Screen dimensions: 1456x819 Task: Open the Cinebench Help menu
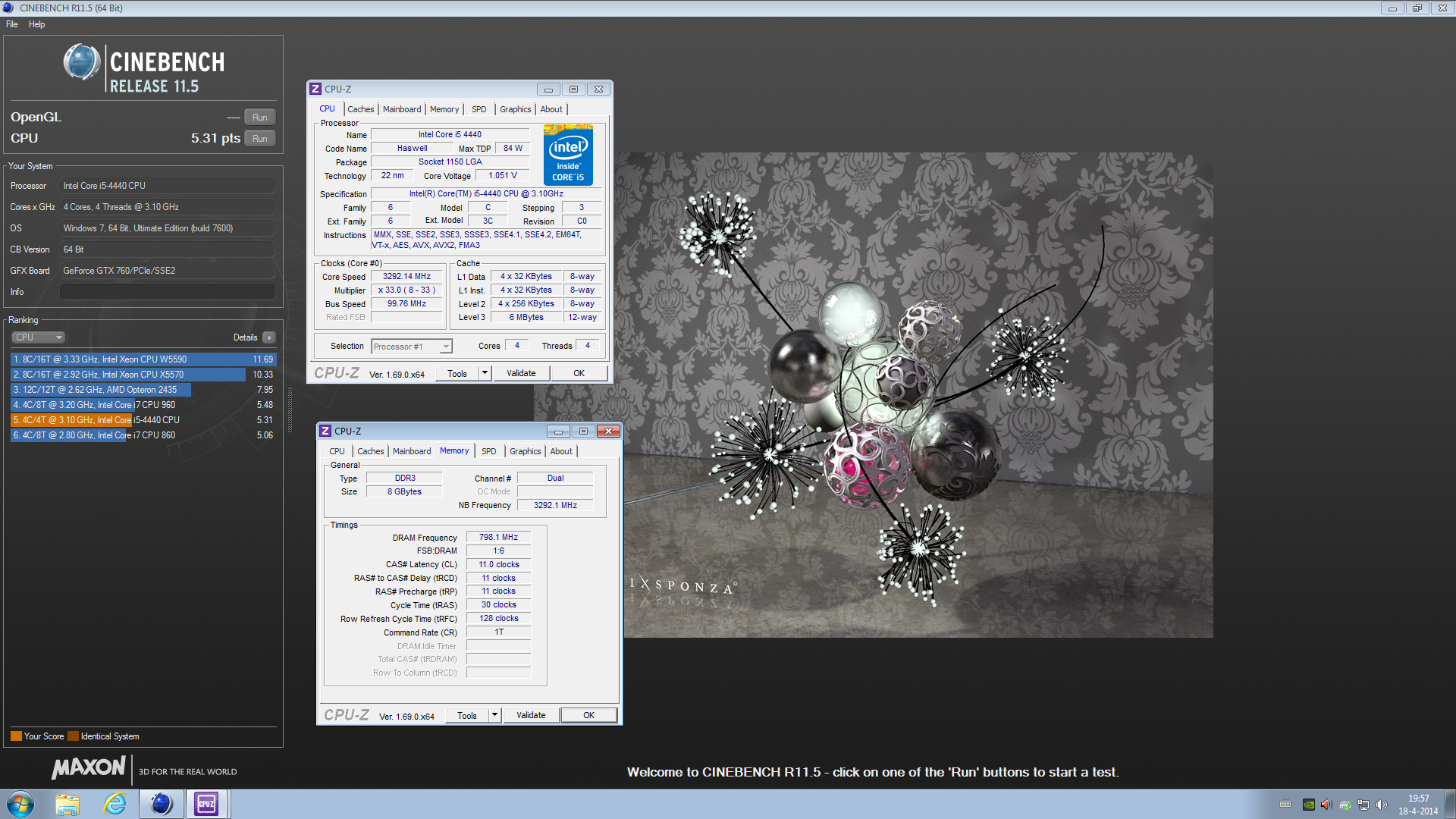click(36, 24)
